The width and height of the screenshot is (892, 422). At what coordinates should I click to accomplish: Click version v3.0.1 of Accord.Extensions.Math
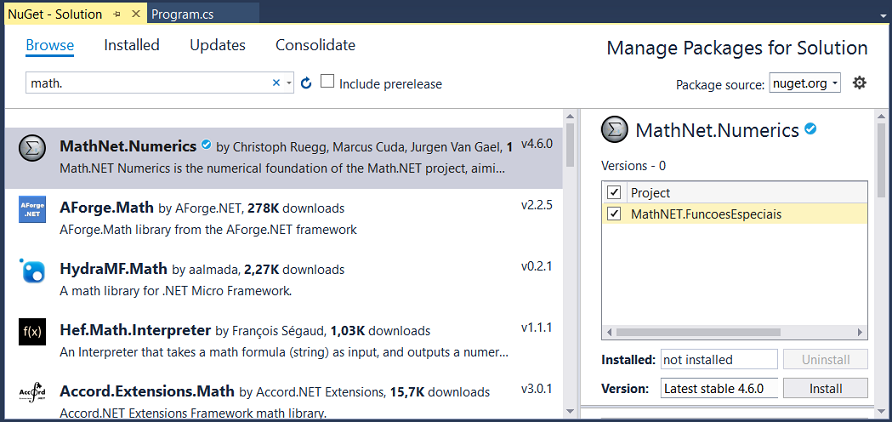coord(536,389)
